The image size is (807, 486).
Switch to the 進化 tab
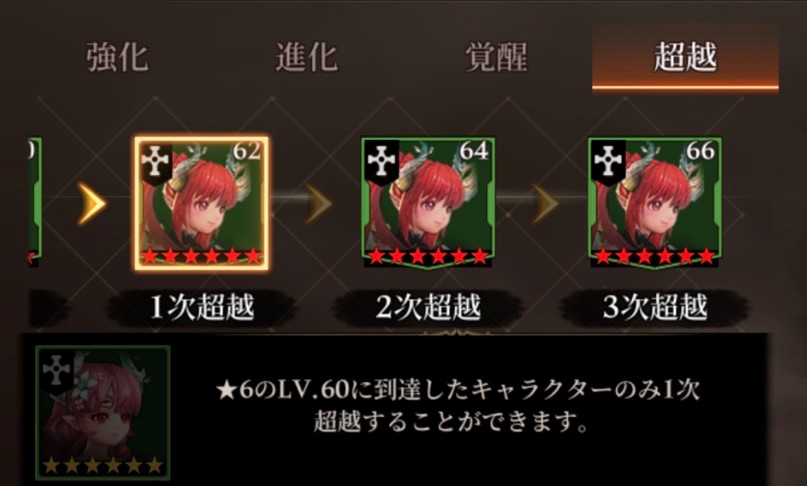coord(307,57)
